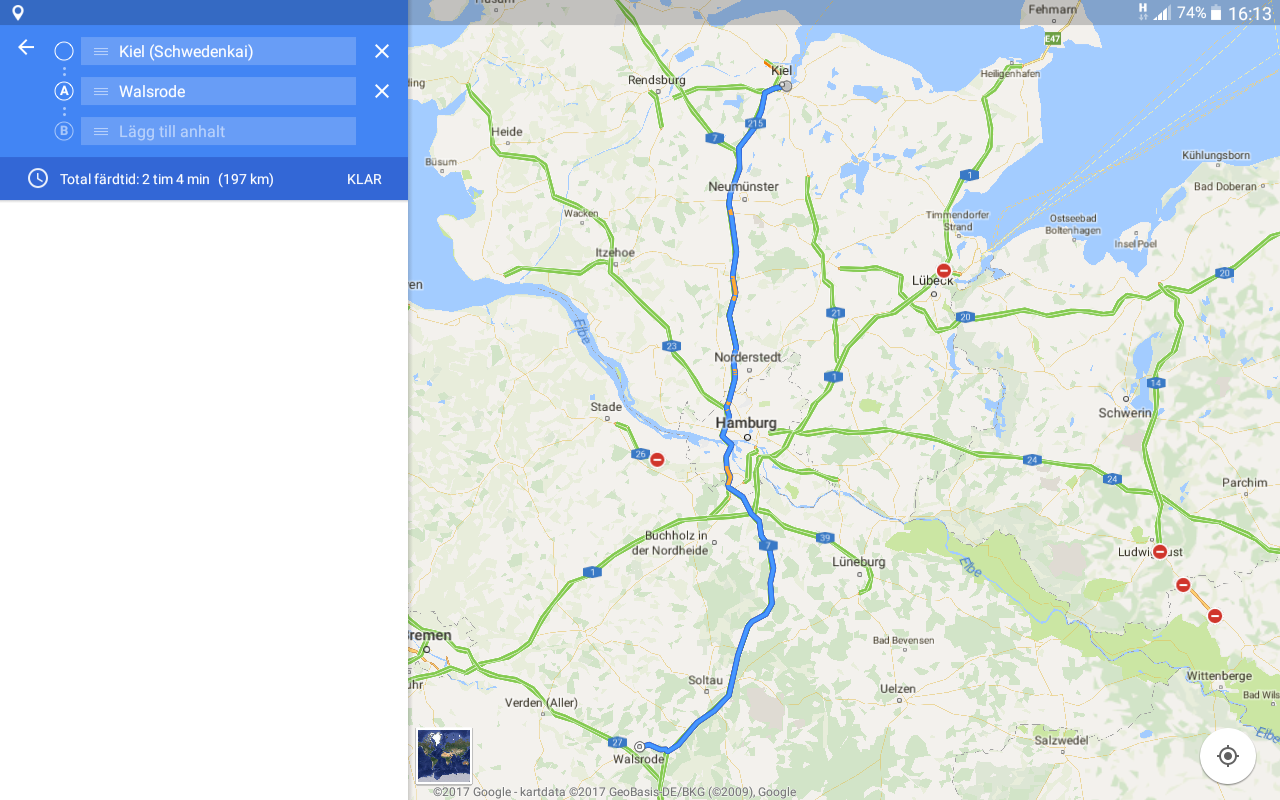Tap the location pin in the status bar
The height and width of the screenshot is (800, 1280).
pyautogui.click(x=17, y=13)
